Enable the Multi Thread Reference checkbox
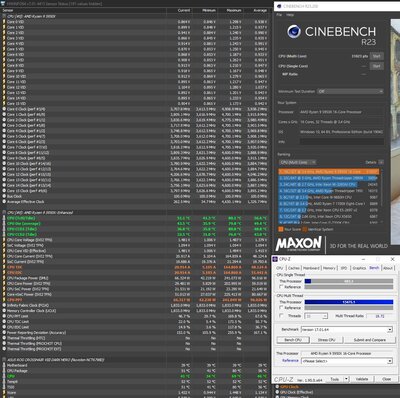The height and width of the screenshot is (398, 400). tap(282, 307)
